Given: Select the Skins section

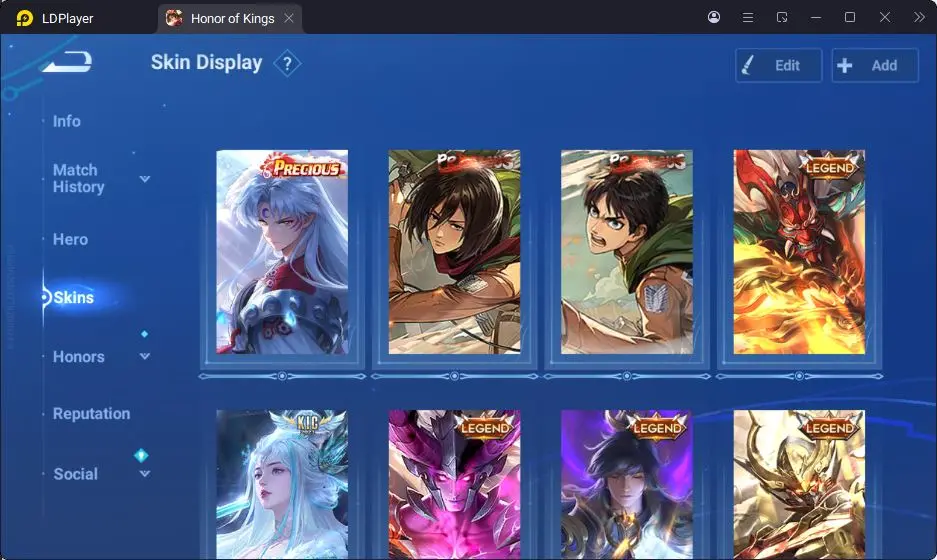Looking at the screenshot, I should point(74,297).
